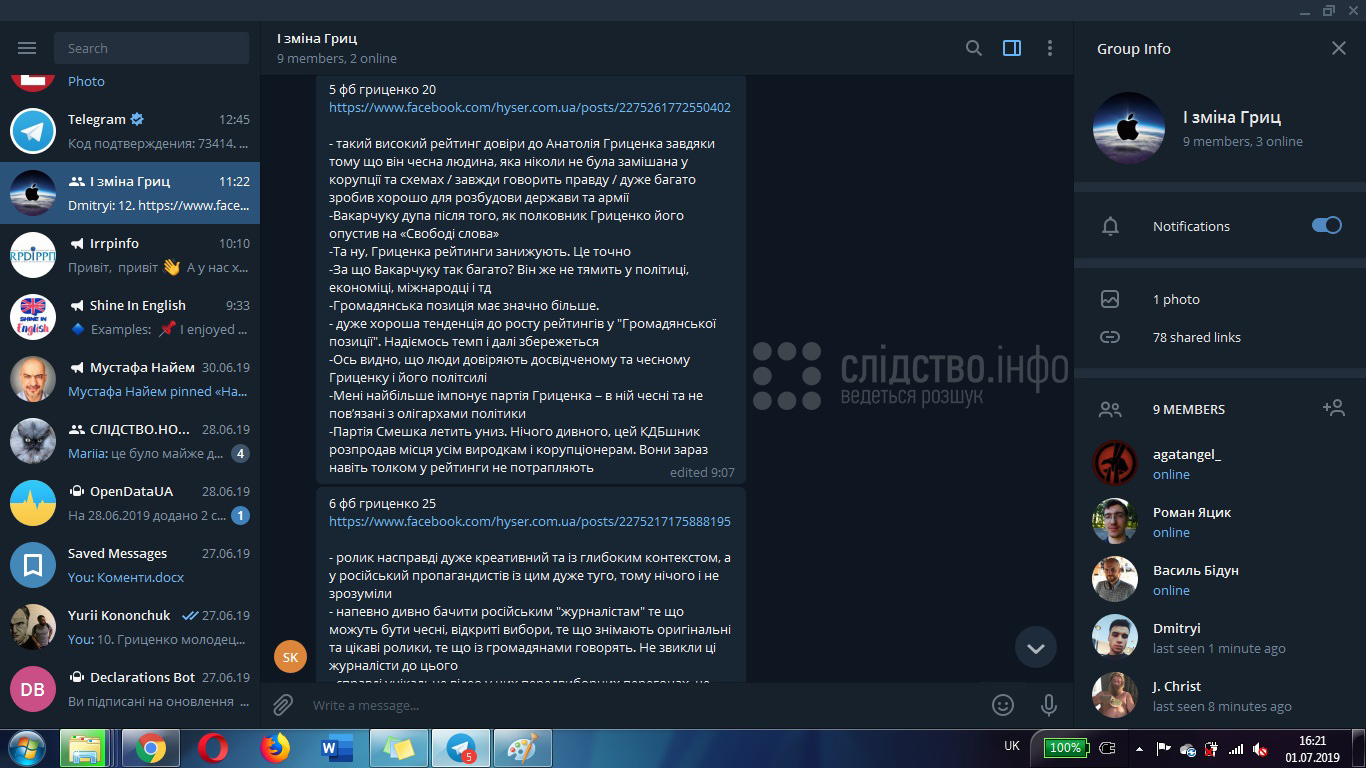The width and height of the screenshot is (1366, 768).
Task: Open the Мустафа Найем channel
Action: pyautogui.click(x=130, y=379)
